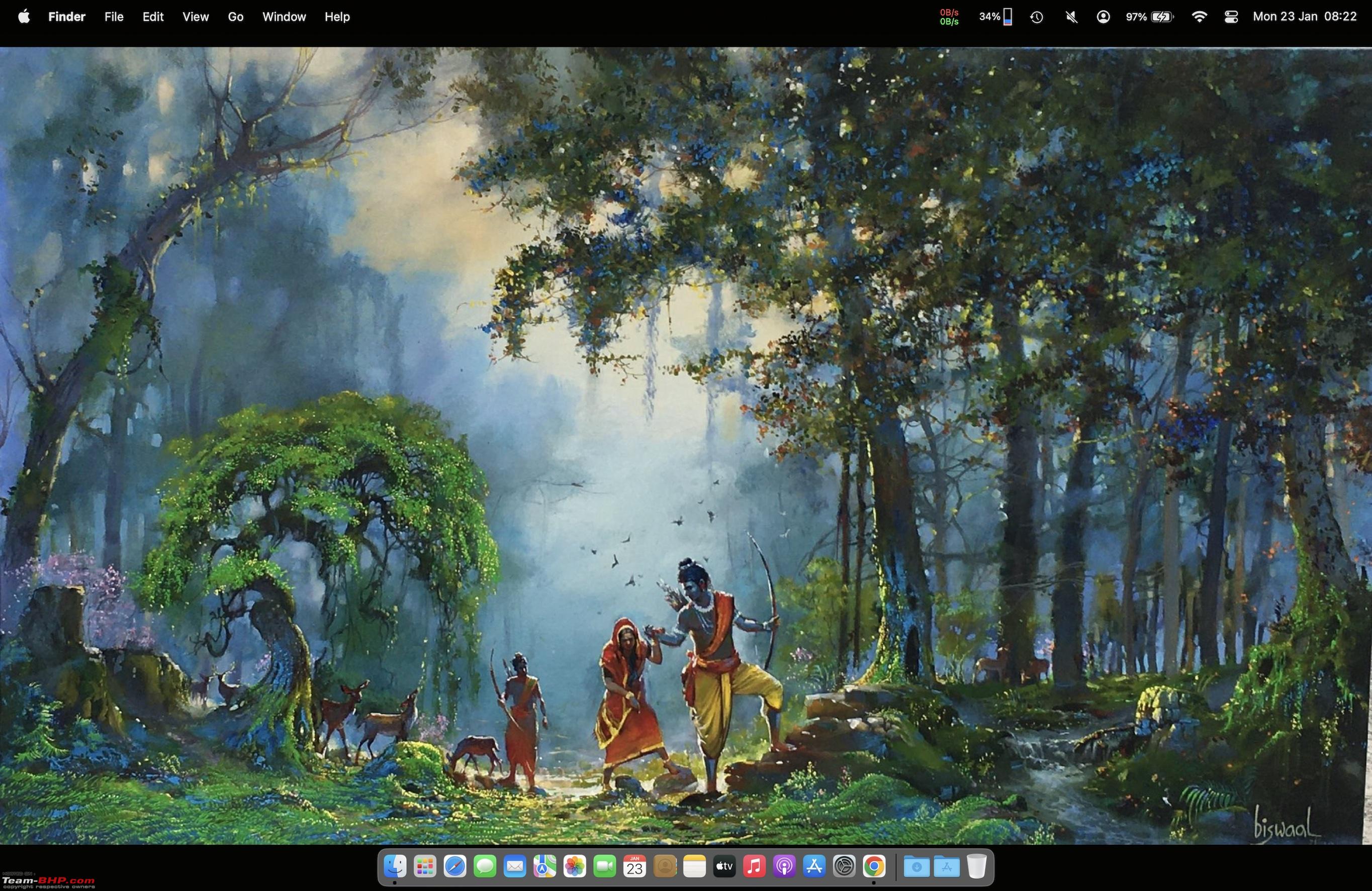The width and height of the screenshot is (1372, 891).
Task: Open Launchpad from the Dock
Action: pos(425,866)
